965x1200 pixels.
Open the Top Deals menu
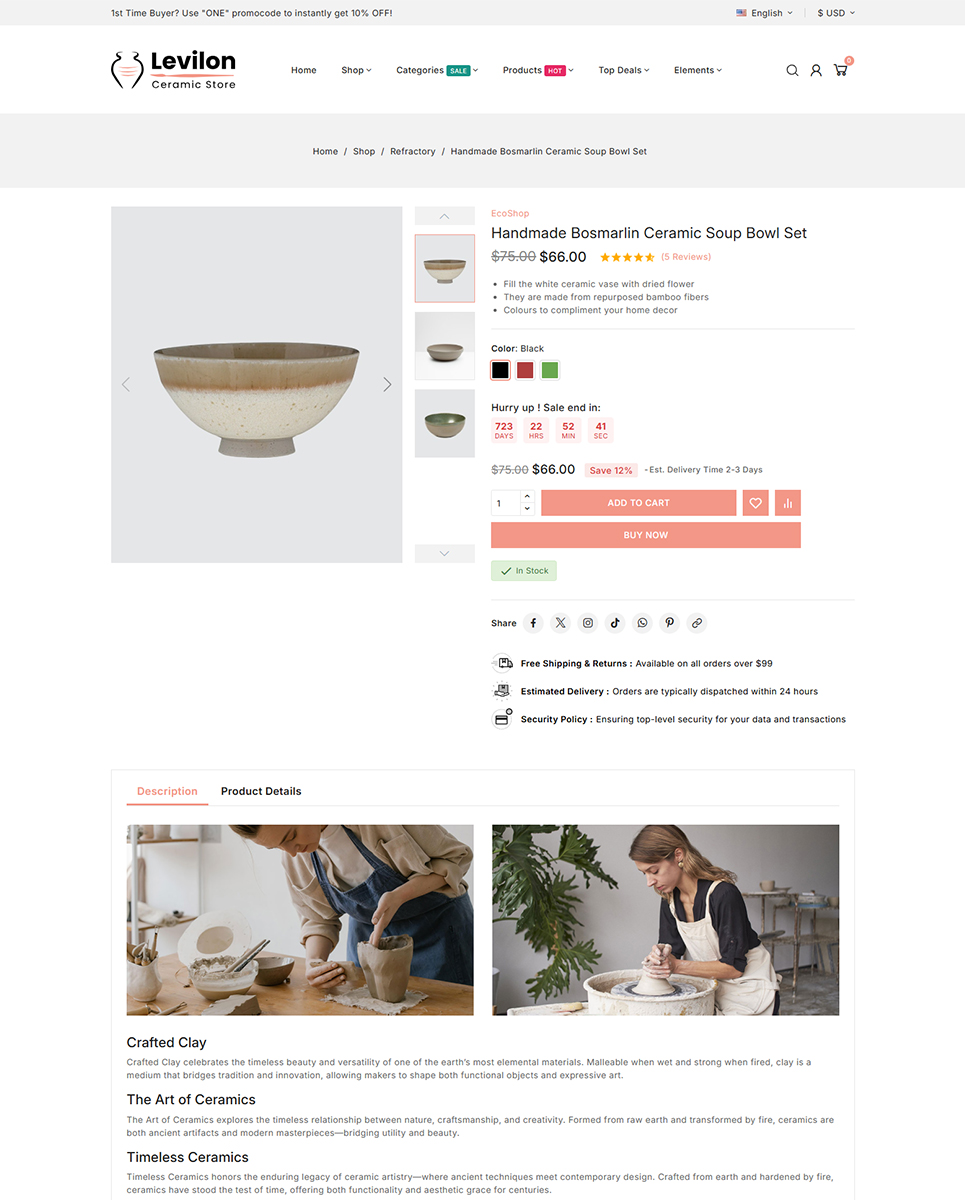point(624,70)
